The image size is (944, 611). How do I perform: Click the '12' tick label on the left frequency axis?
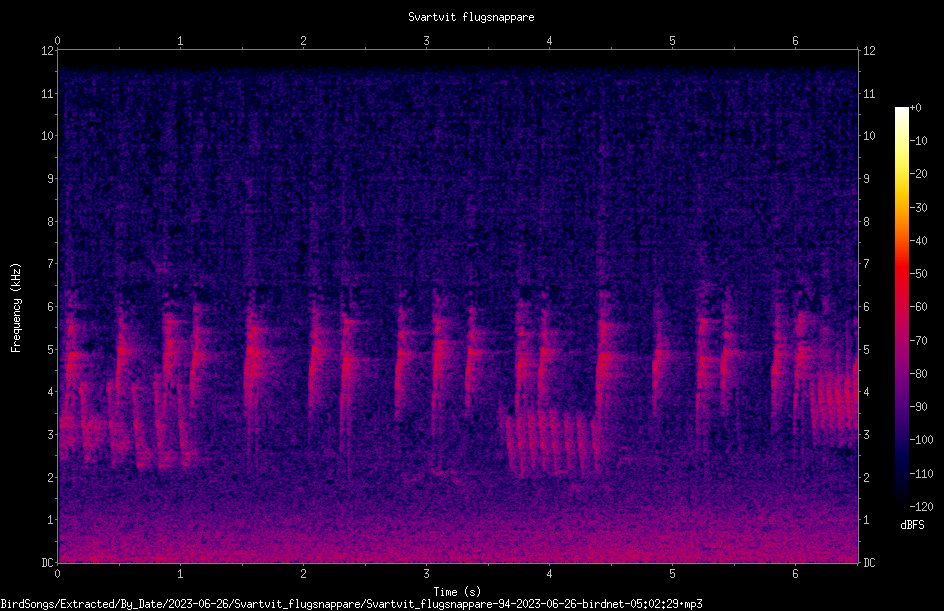click(x=48, y=51)
